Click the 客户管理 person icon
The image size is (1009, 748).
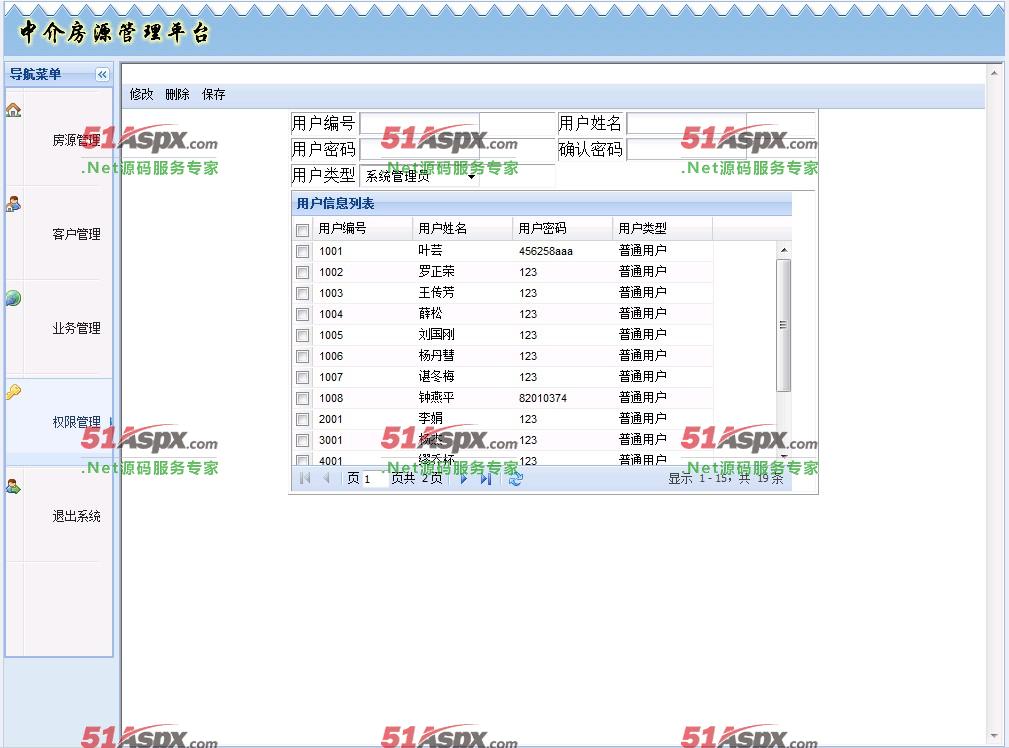[13, 204]
